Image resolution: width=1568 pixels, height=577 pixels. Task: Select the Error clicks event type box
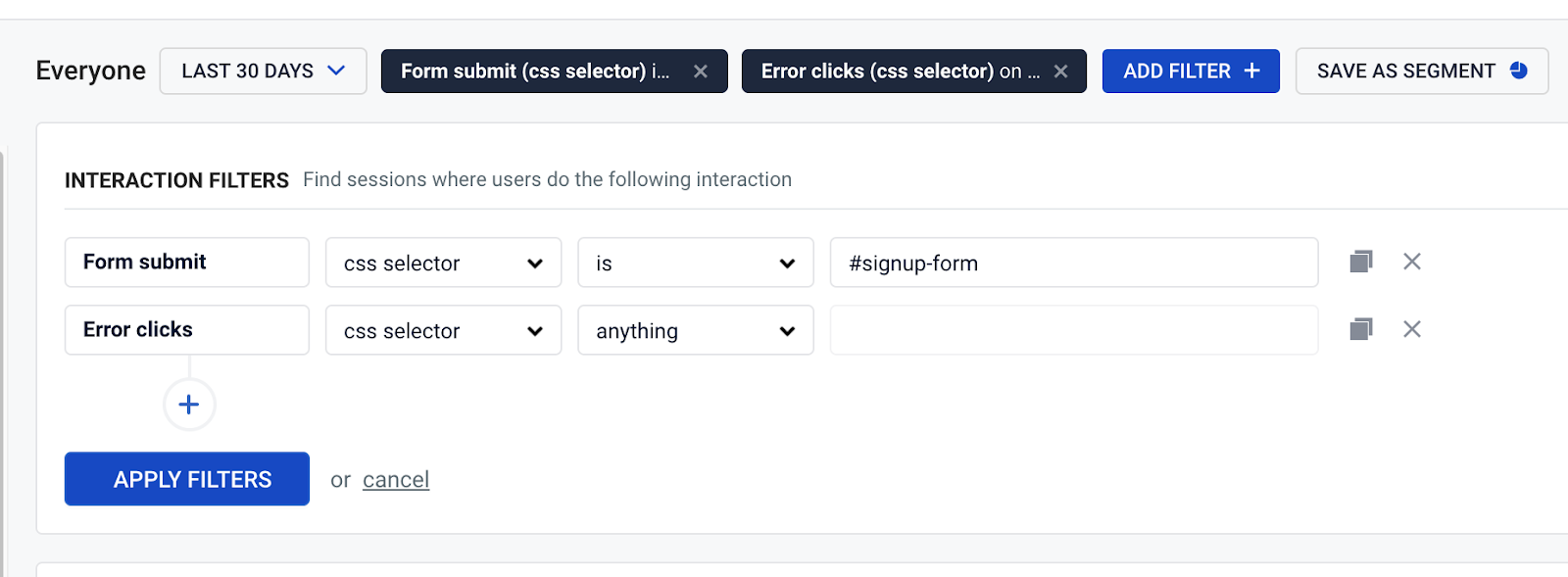(186, 329)
